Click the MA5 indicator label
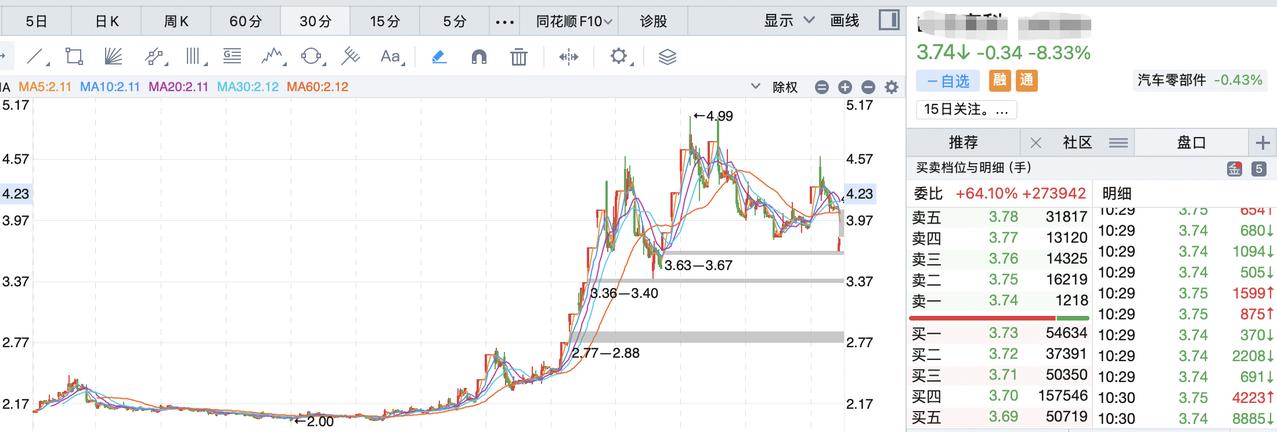This screenshot has width=1277, height=432. pos(46,87)
